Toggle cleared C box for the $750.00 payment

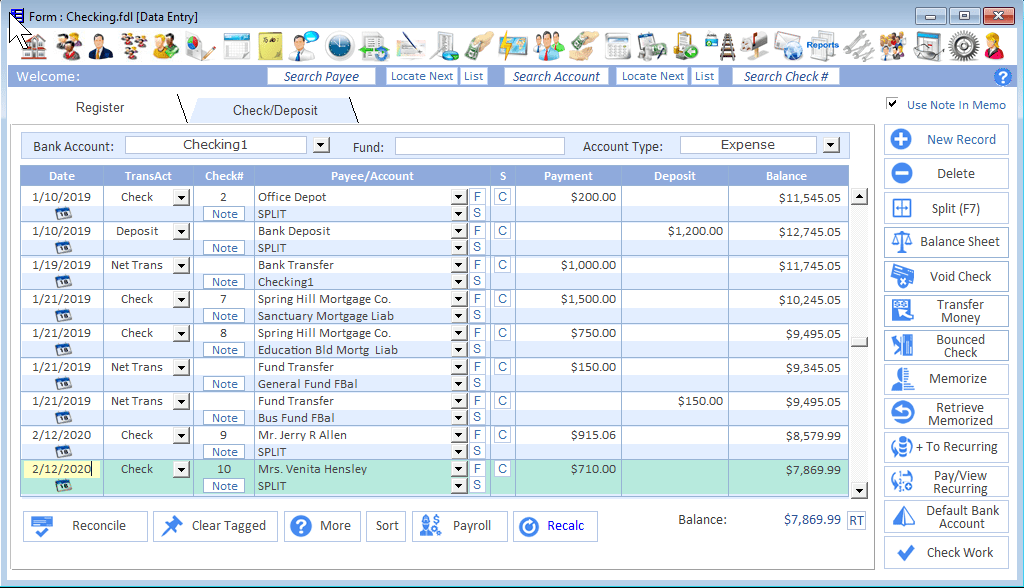pos(502,333)
